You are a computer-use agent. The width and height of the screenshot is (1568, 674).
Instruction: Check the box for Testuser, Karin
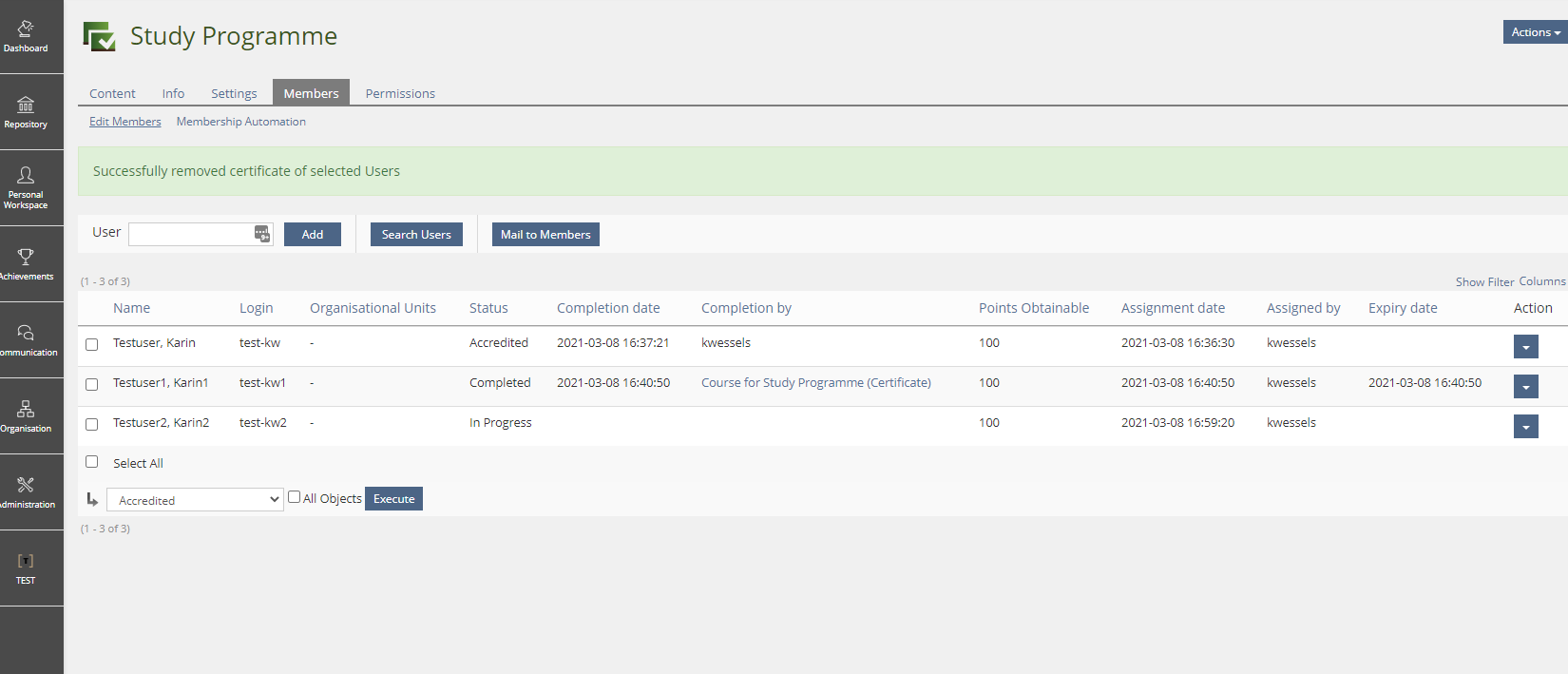92,344
